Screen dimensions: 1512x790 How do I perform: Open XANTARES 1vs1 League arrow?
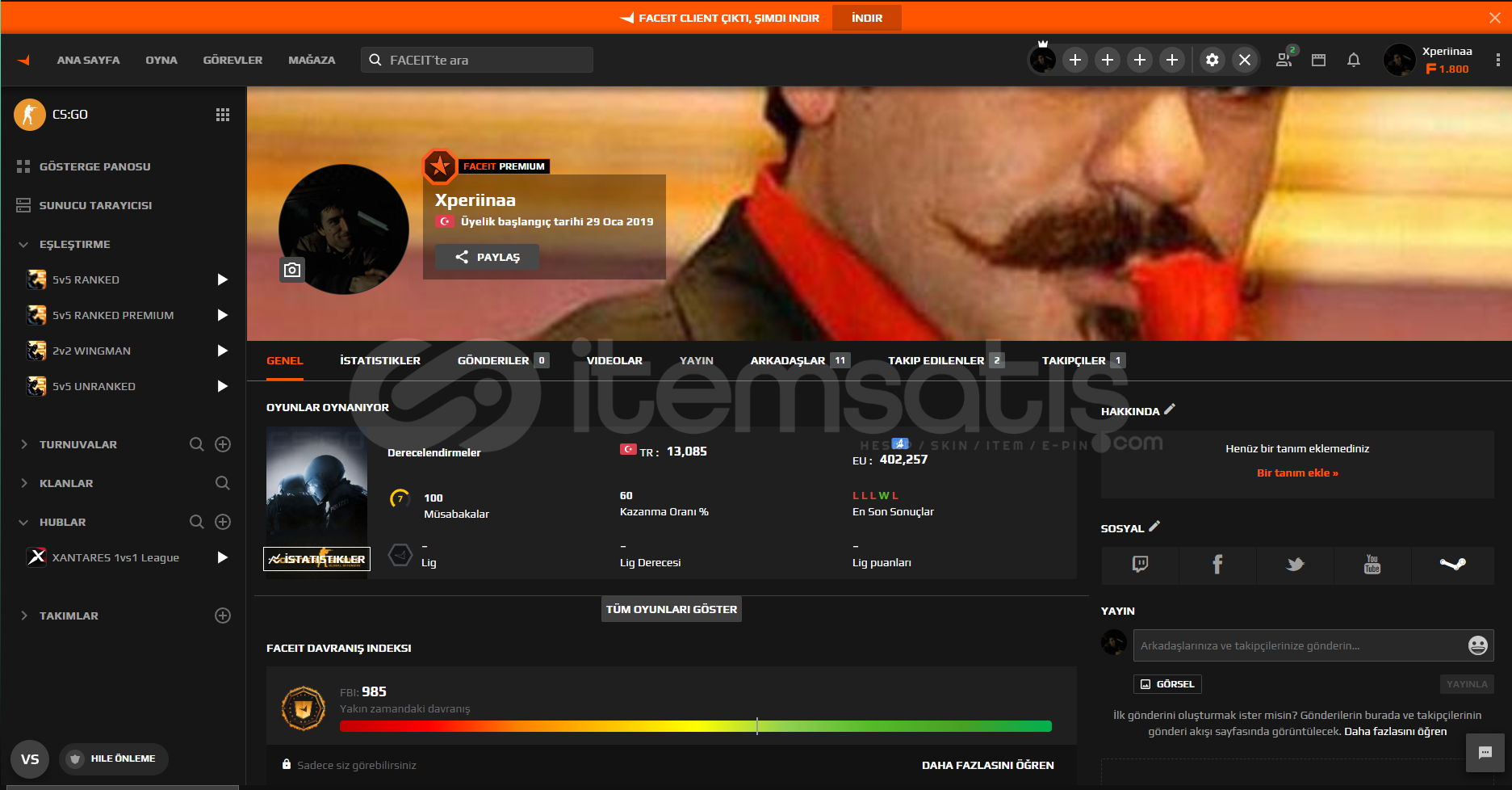(223, 557)
